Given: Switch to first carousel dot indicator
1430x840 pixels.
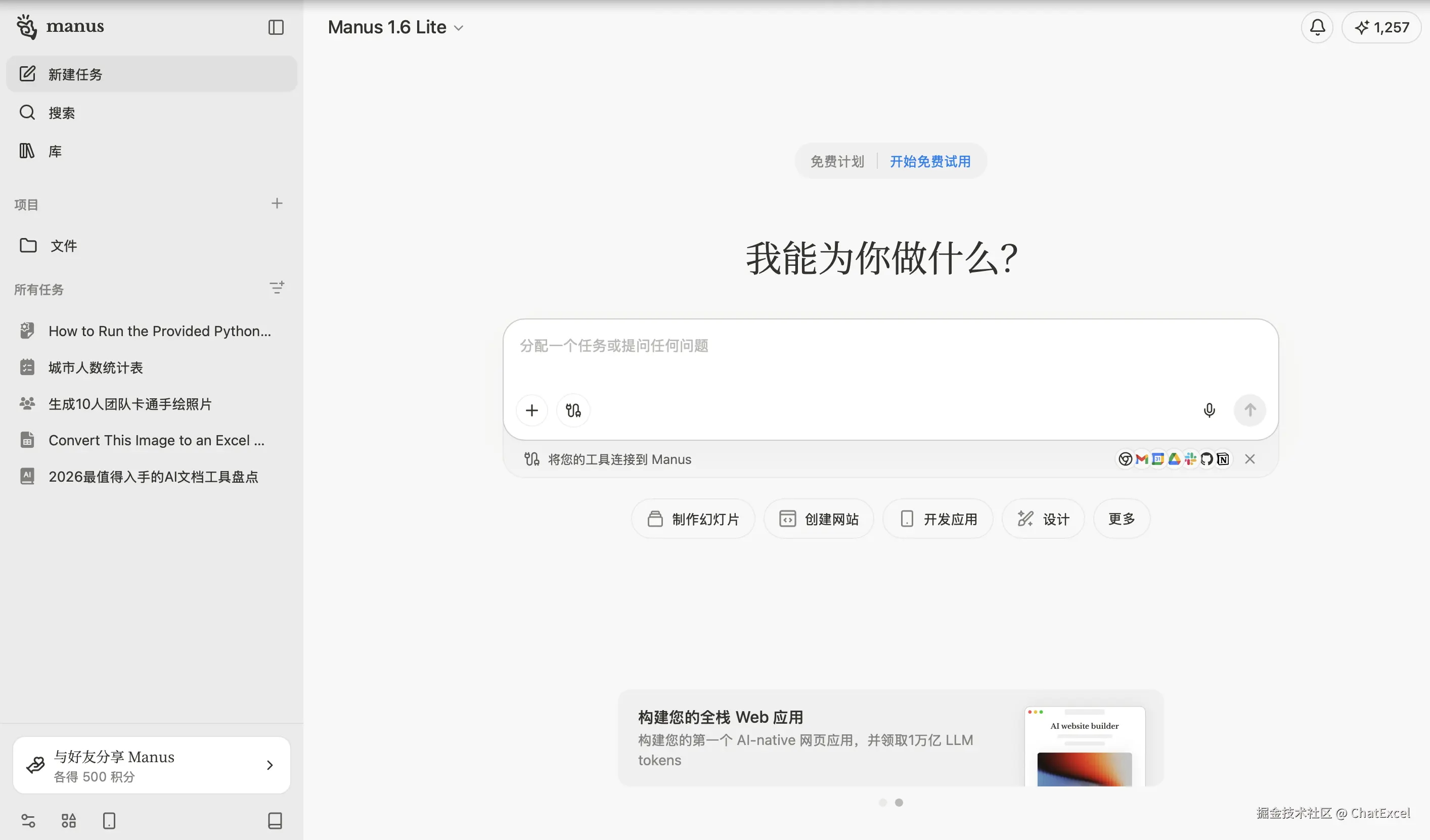Looking at the screenshot, I should [882, 803].
